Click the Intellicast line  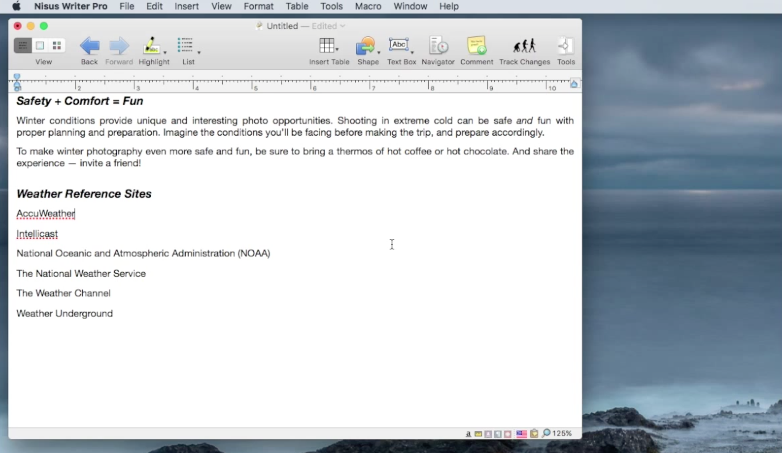click(x=37, y=234)
